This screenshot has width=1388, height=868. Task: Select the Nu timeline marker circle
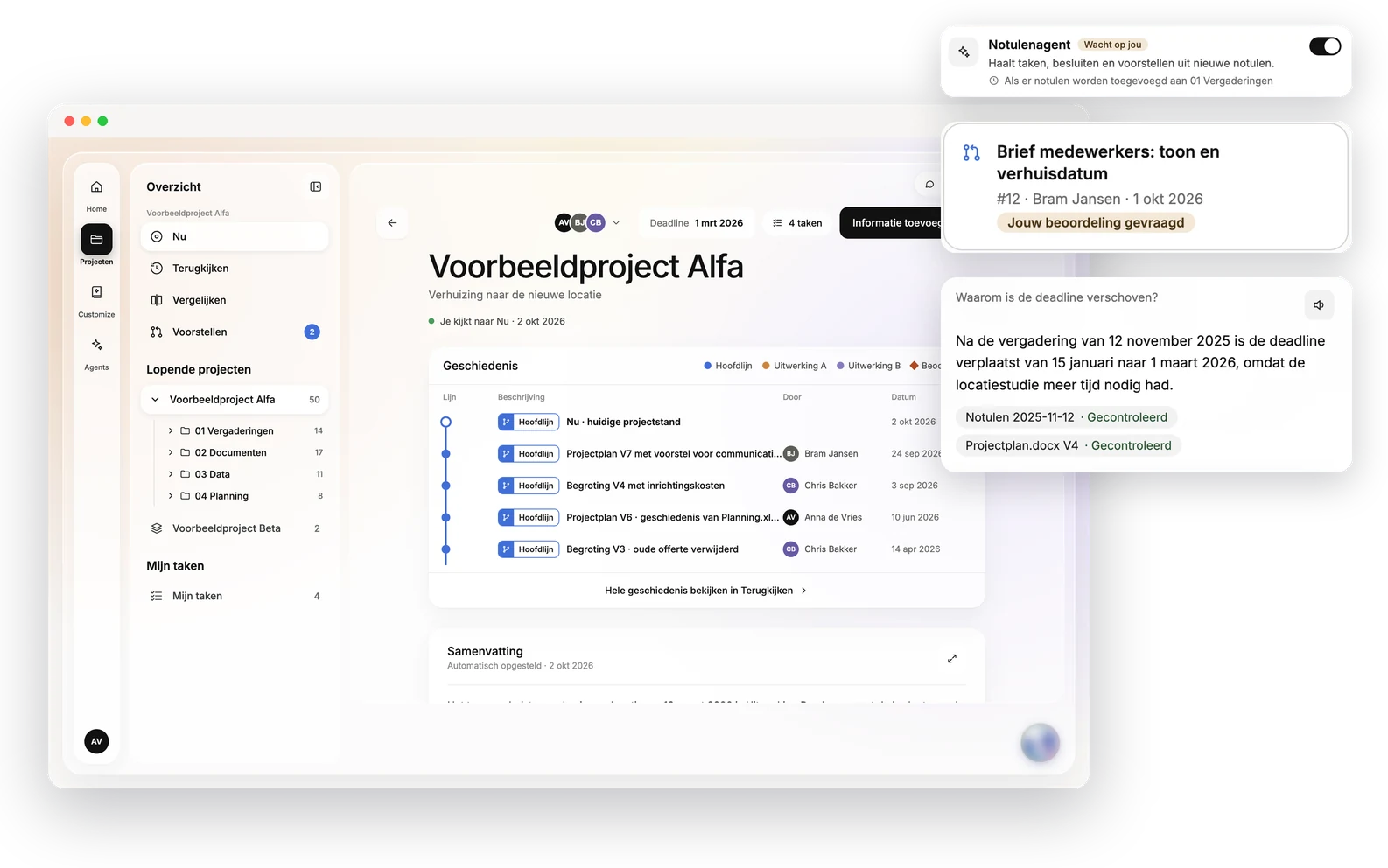click(446, 422)
